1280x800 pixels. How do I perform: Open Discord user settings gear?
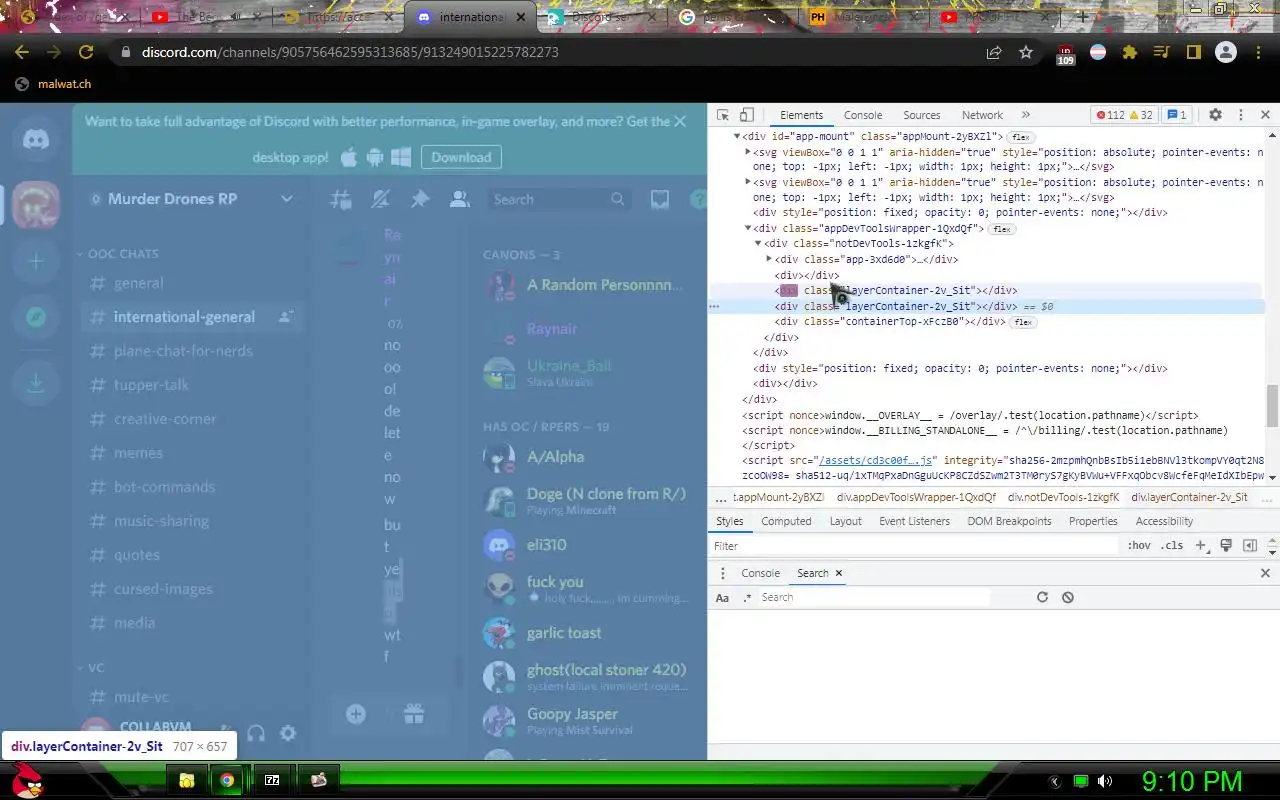click(288, 733)
